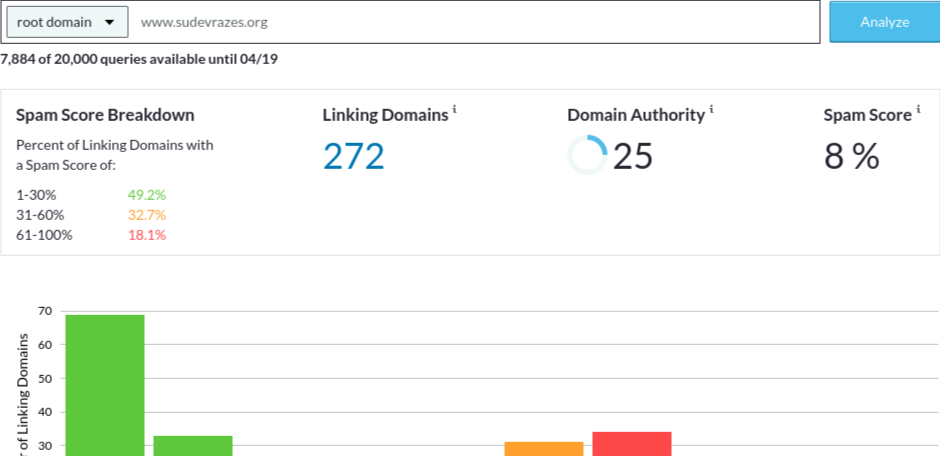Click the 61-100% spam range label
This screenshot has width=940, height=456.
(x=44, y=235)
